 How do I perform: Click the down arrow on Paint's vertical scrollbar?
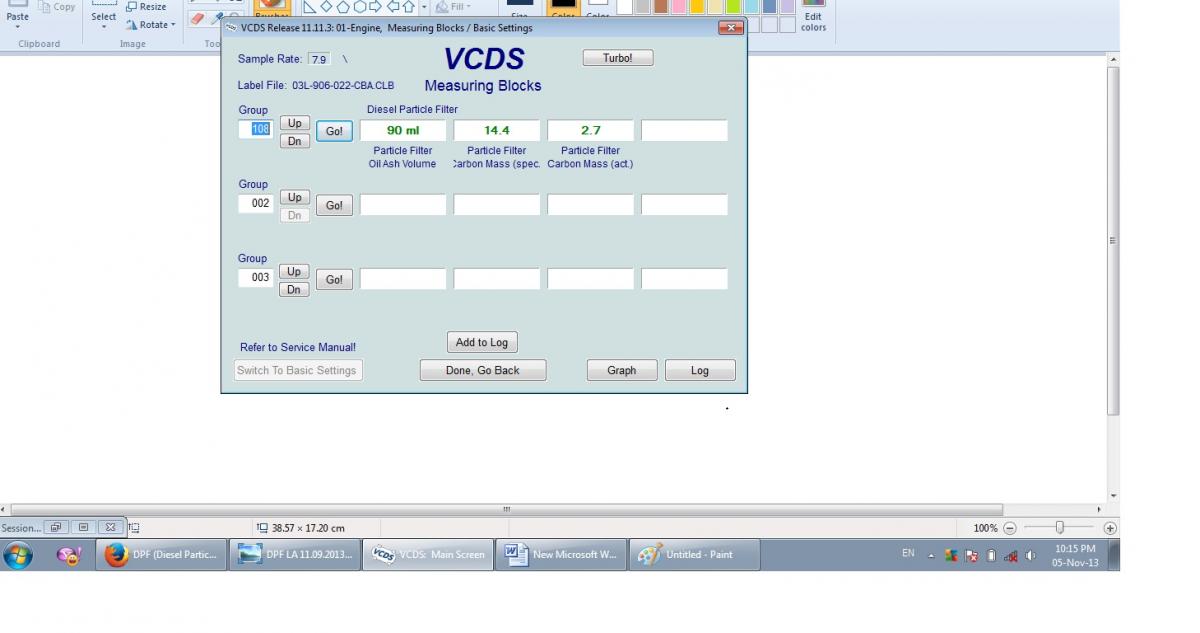(x=1114, y=497)
